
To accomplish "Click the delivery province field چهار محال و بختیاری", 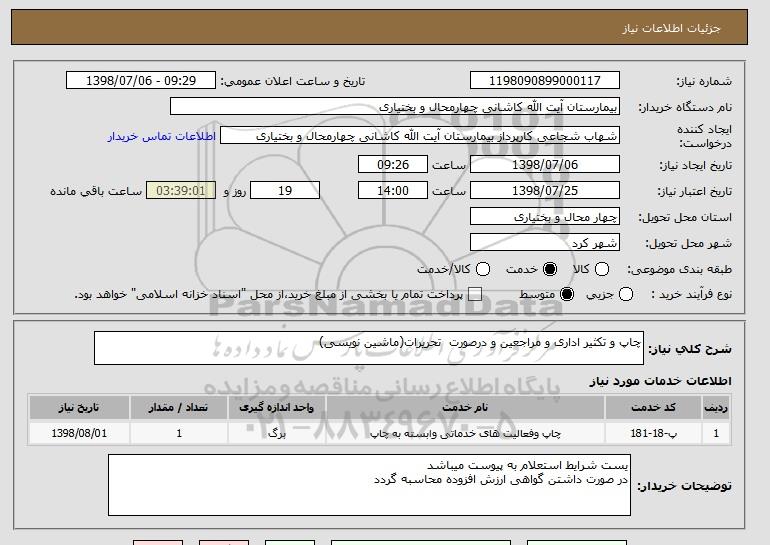I will pos(545,217).
